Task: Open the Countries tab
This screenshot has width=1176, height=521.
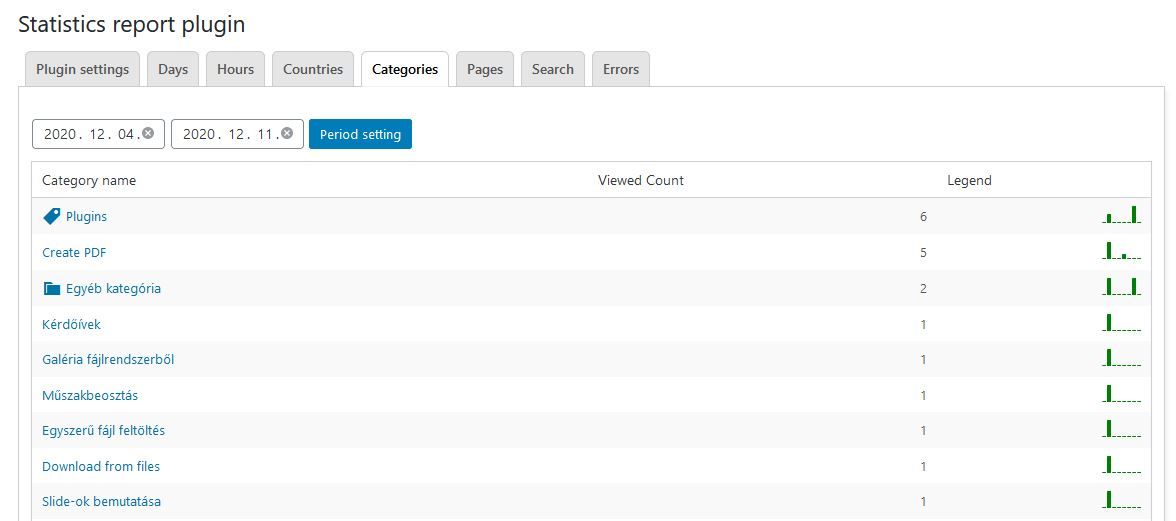Action: point(313,70)
